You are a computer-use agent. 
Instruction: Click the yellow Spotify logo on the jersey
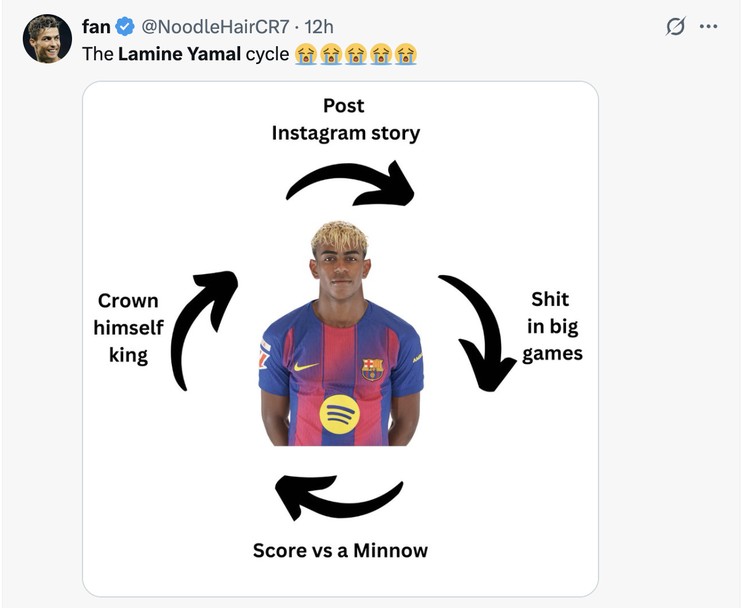[340, 414]
